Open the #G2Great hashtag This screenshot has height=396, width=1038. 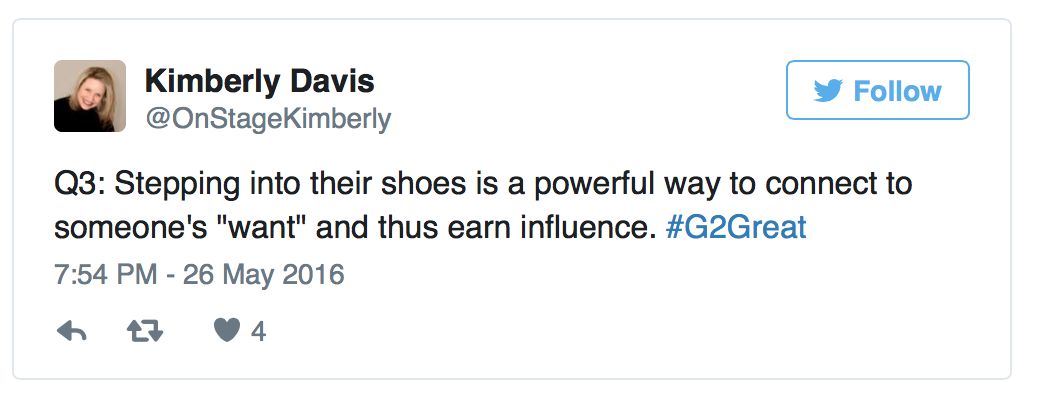[735, 227]
